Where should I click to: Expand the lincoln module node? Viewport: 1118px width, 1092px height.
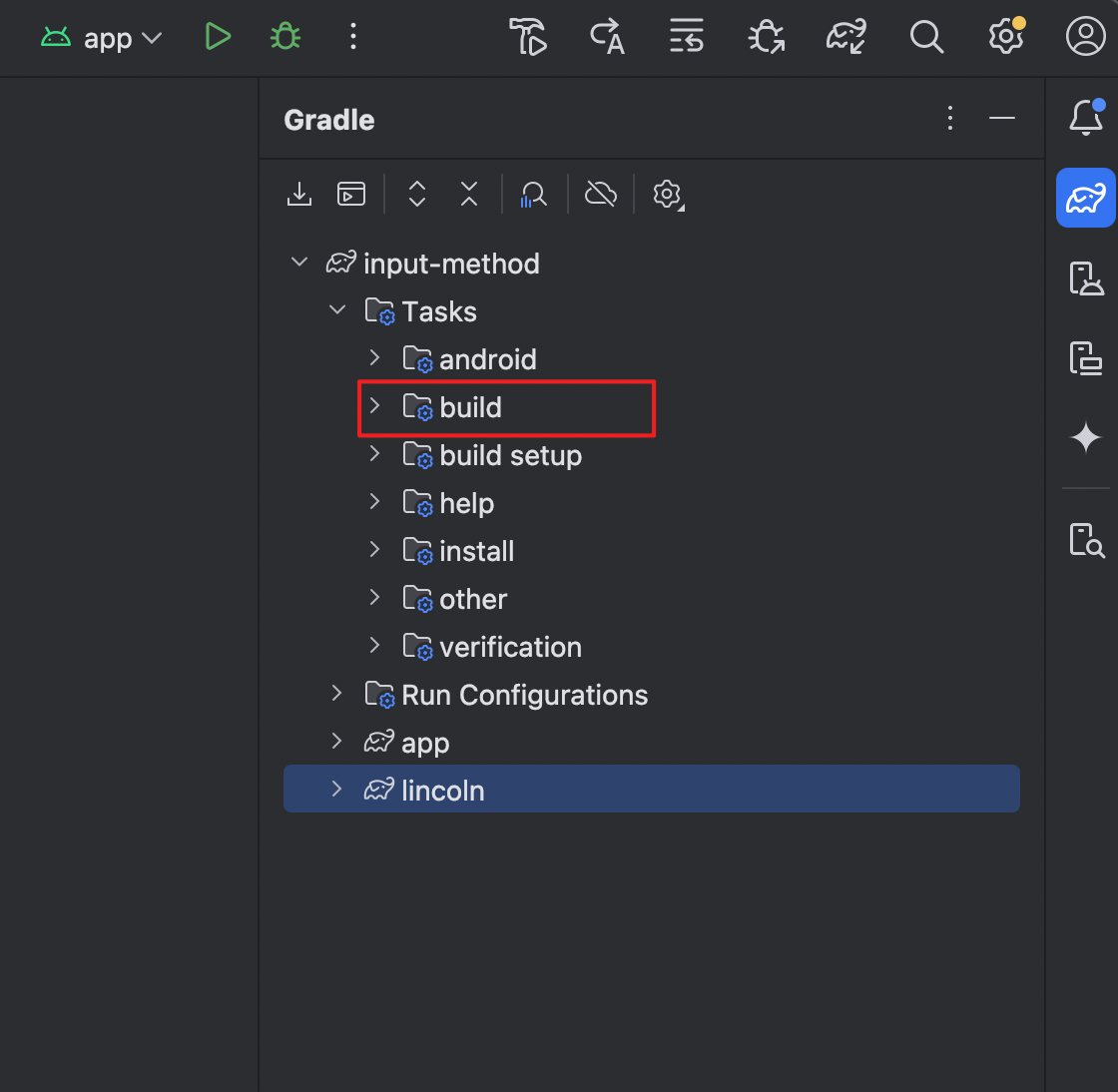[x=337, y=790]
